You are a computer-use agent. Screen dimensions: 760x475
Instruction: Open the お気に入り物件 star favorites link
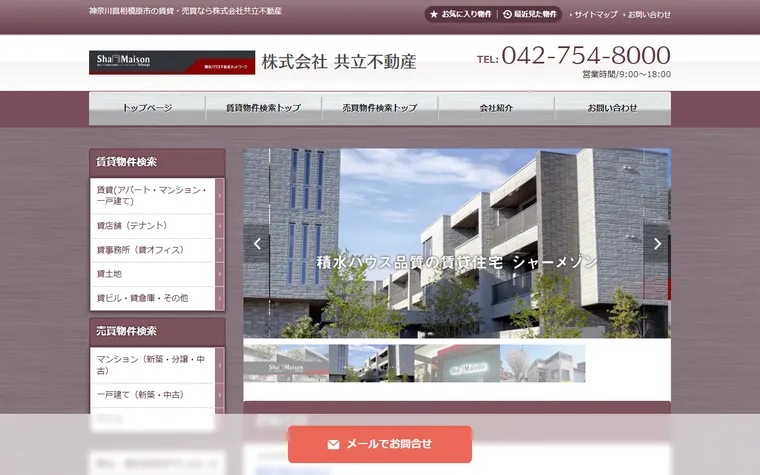461,15
